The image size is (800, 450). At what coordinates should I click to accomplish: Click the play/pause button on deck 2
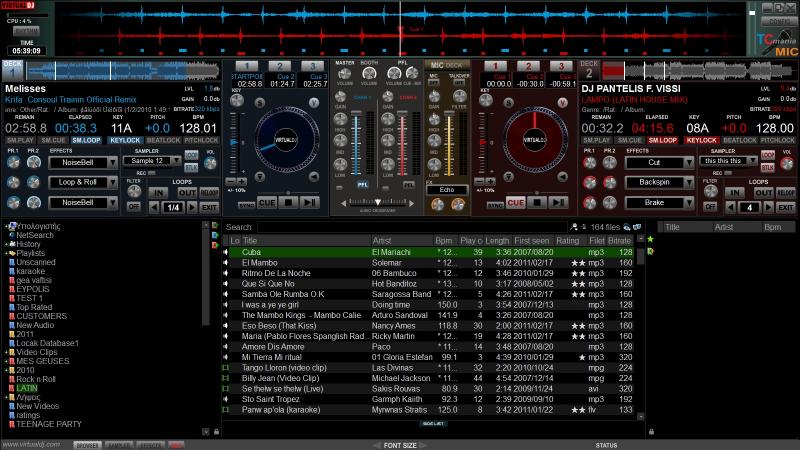point(558,203)
